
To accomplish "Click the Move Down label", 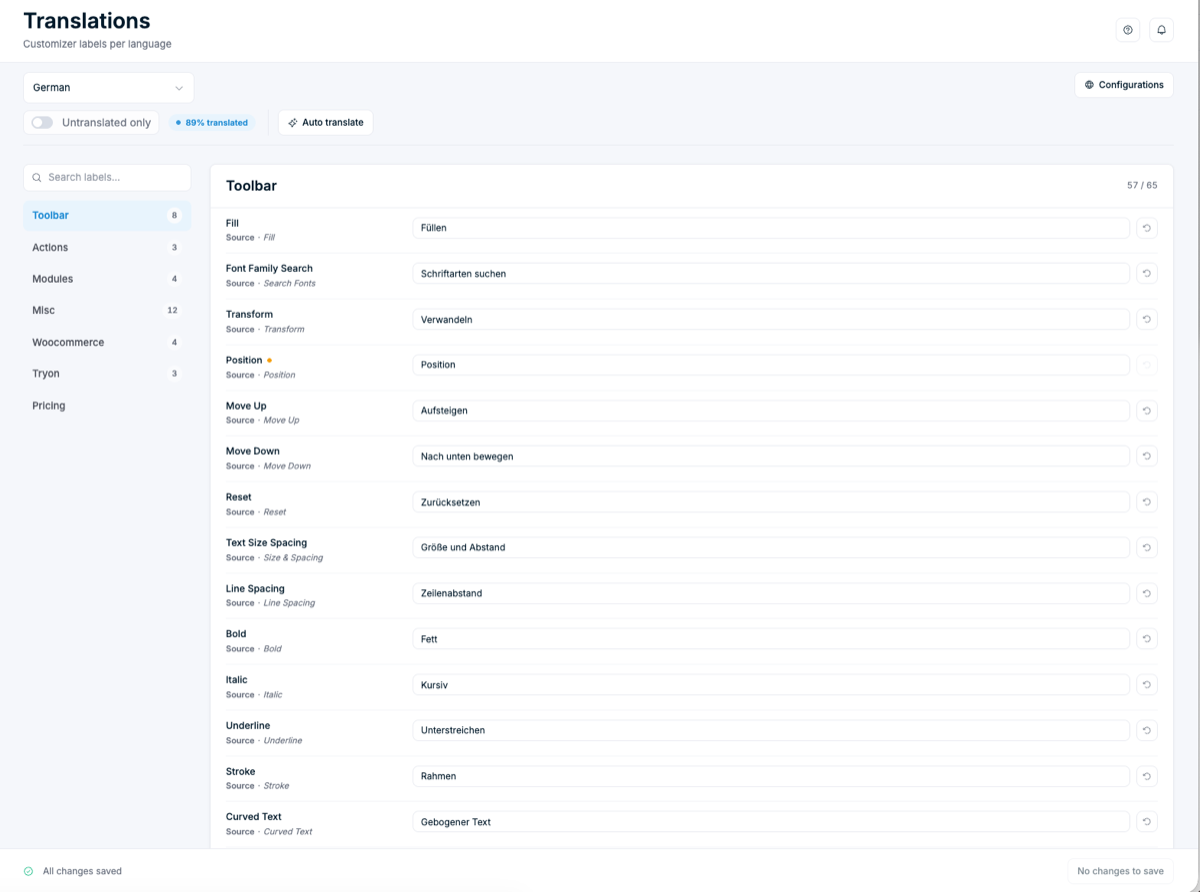I will pos(253,451).
